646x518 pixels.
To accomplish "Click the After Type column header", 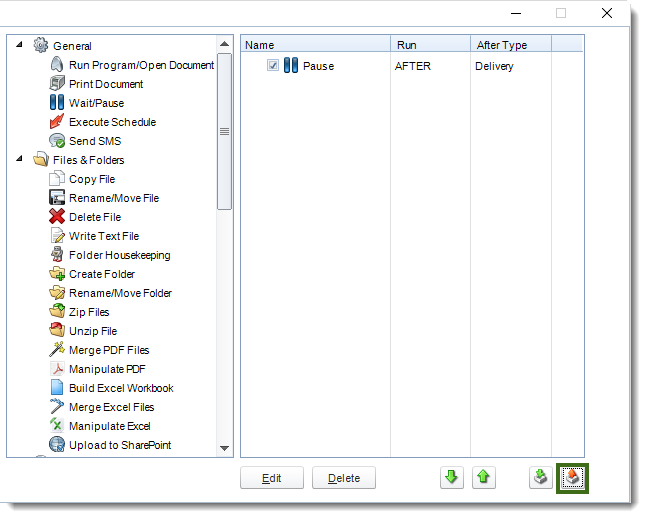I will (x=510, y=45).
